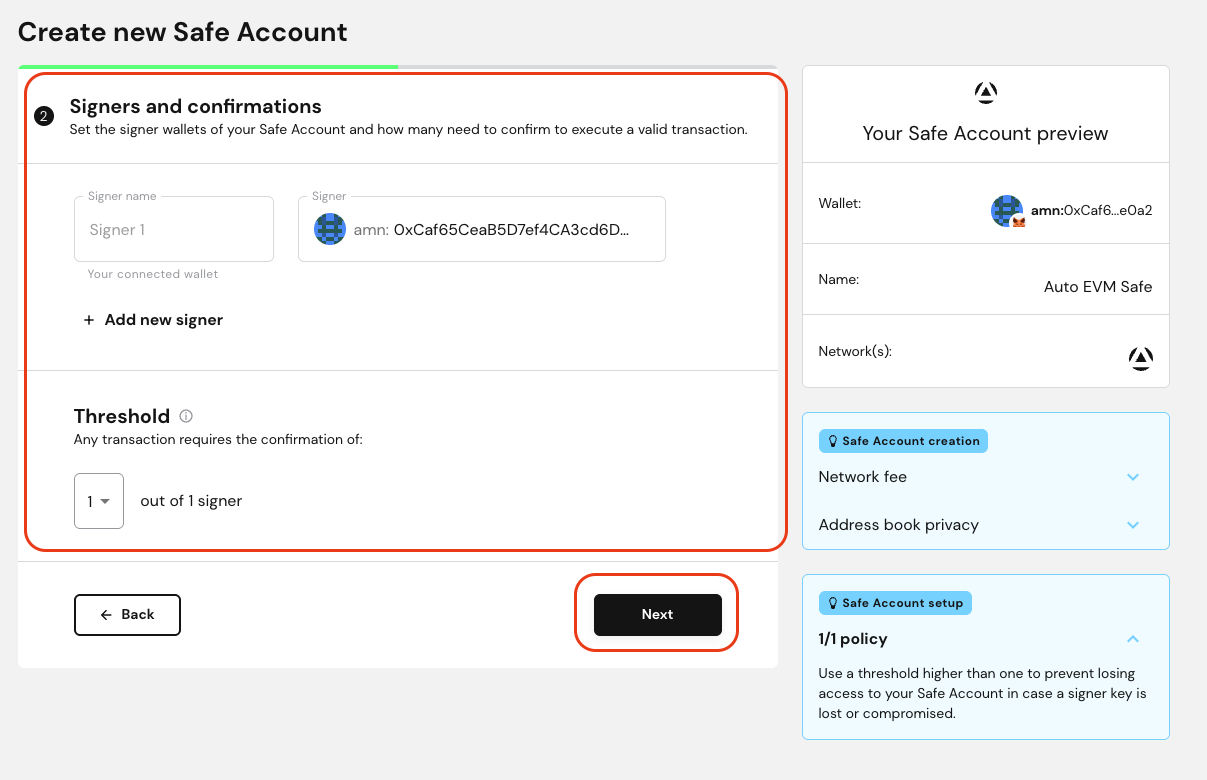Click Add new signer

pyautogui.click(x=153, y=320)
